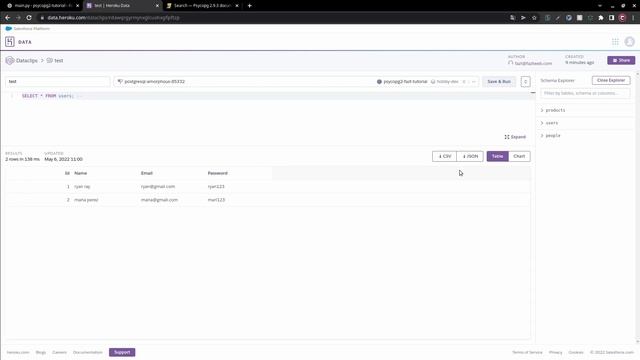Open the Chrome extensions puzzle icon
The height and width of the screenshot is (360, 640).
coord(601,18)
